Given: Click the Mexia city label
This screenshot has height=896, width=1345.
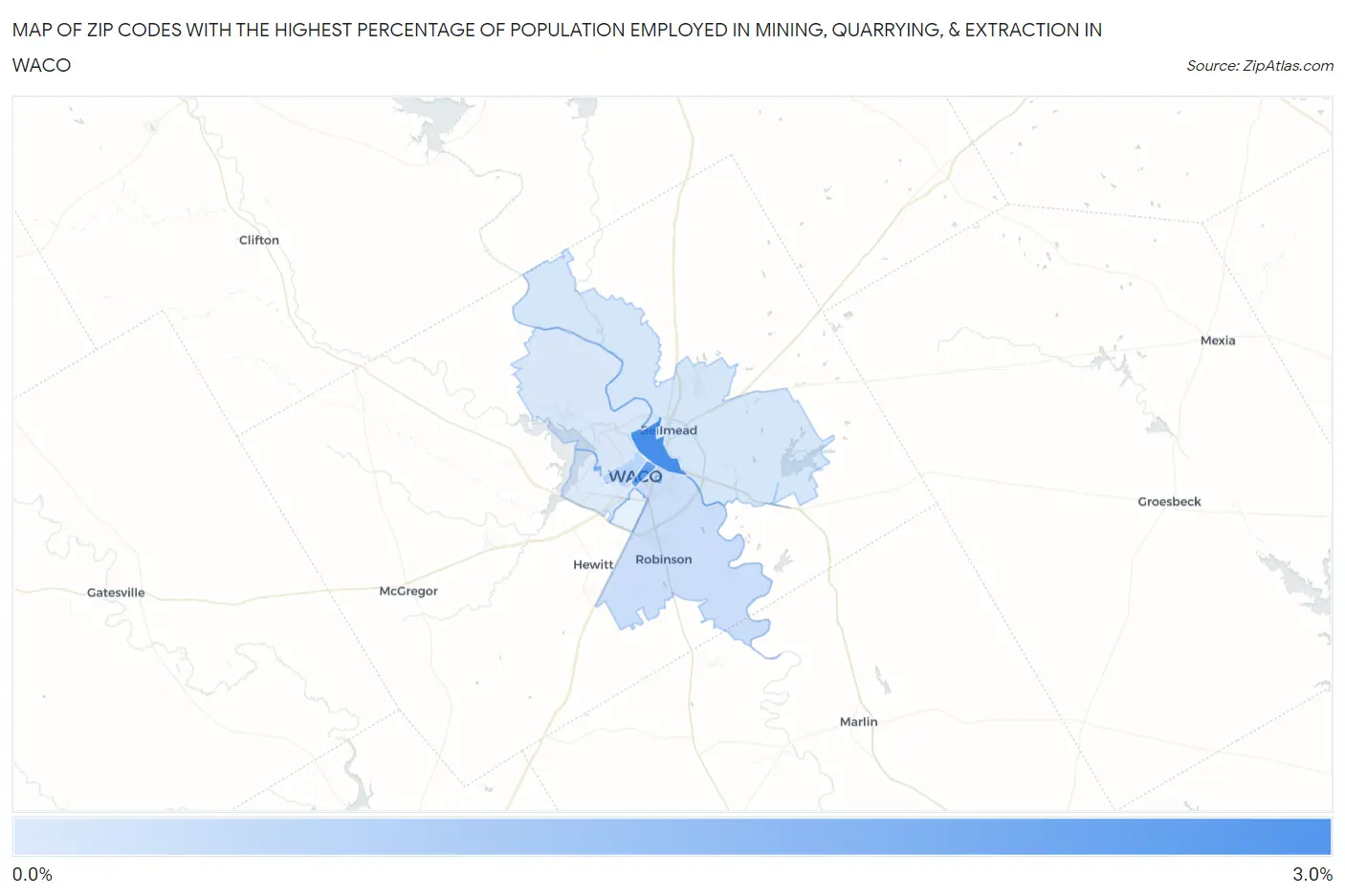Looking at the screenshot, I should click(1218, 340).
